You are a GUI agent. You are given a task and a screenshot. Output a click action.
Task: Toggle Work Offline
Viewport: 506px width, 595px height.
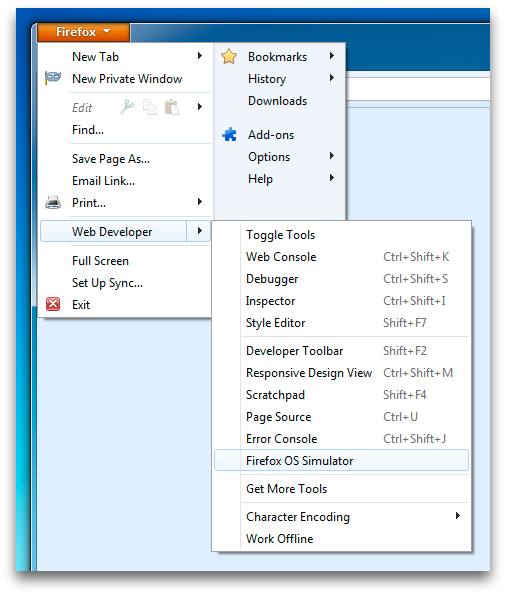click(341, 539)
